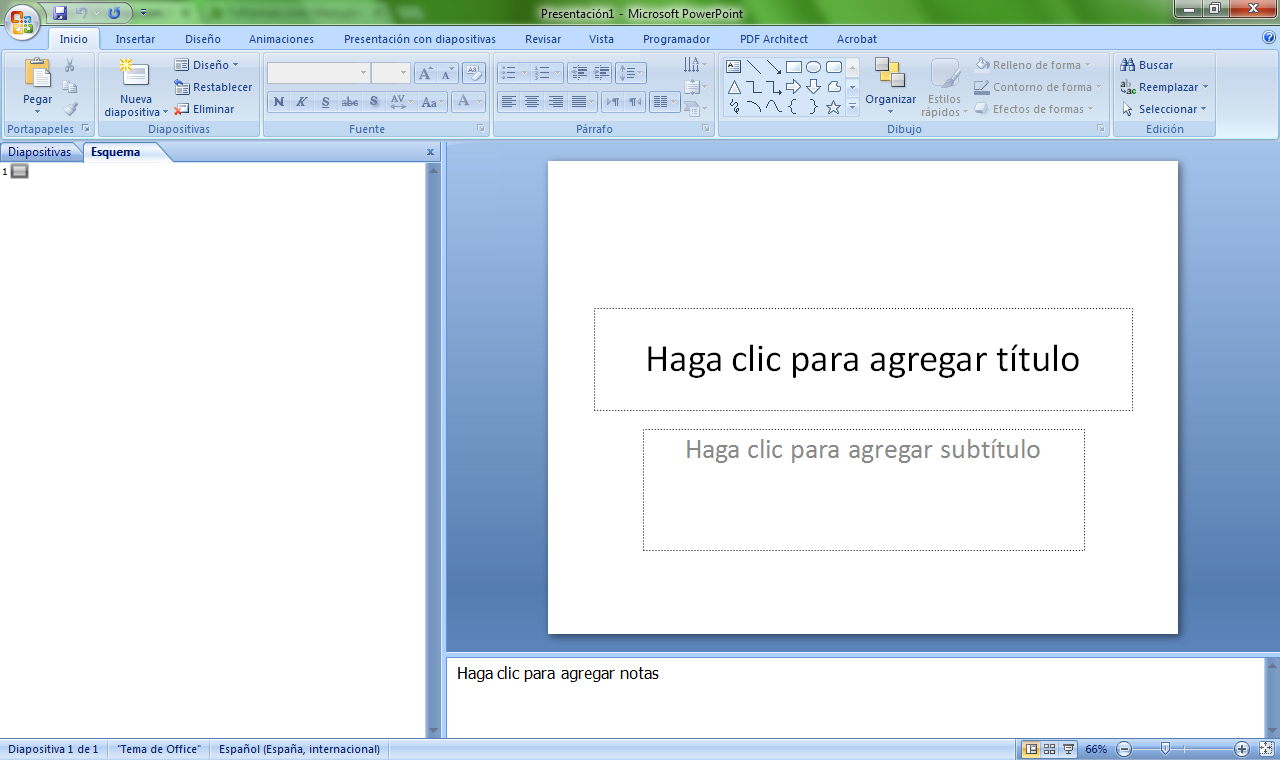The image size is (1280, 760).
Task: Fit slide to current window icon
Action: [x=1265, y=749]
